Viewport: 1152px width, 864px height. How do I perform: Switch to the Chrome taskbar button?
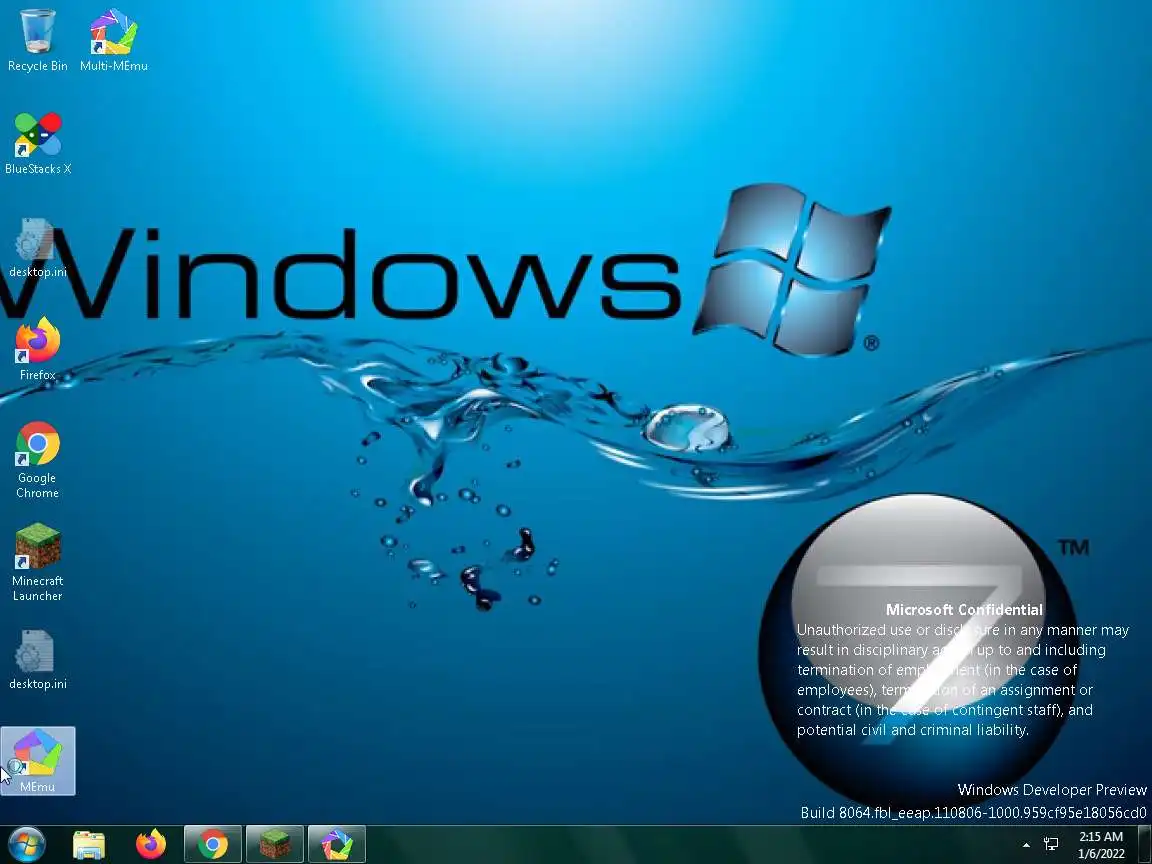212,845
